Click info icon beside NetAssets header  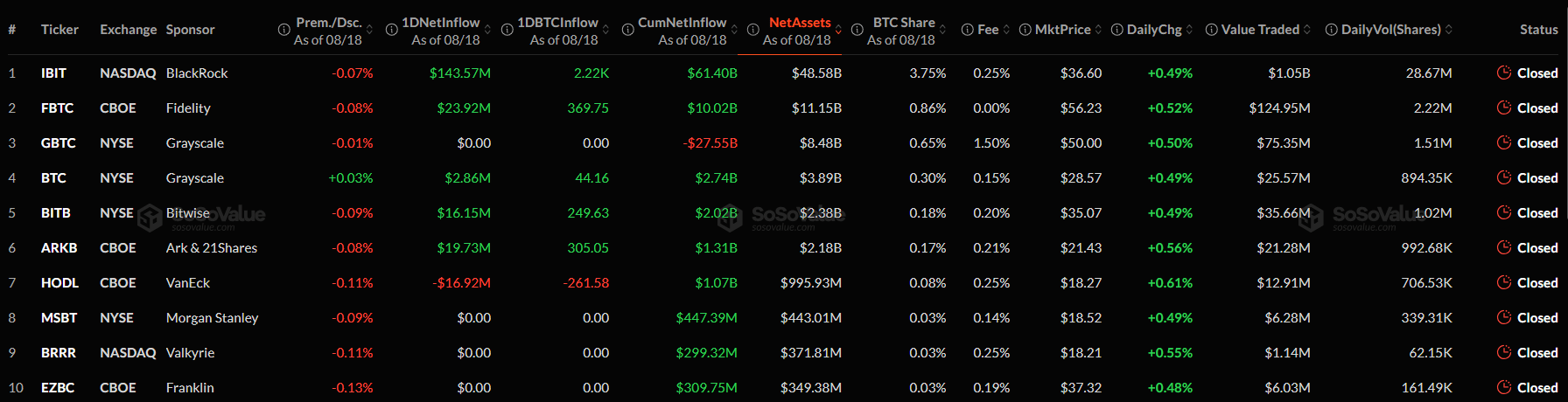click(x=752, y=30)
